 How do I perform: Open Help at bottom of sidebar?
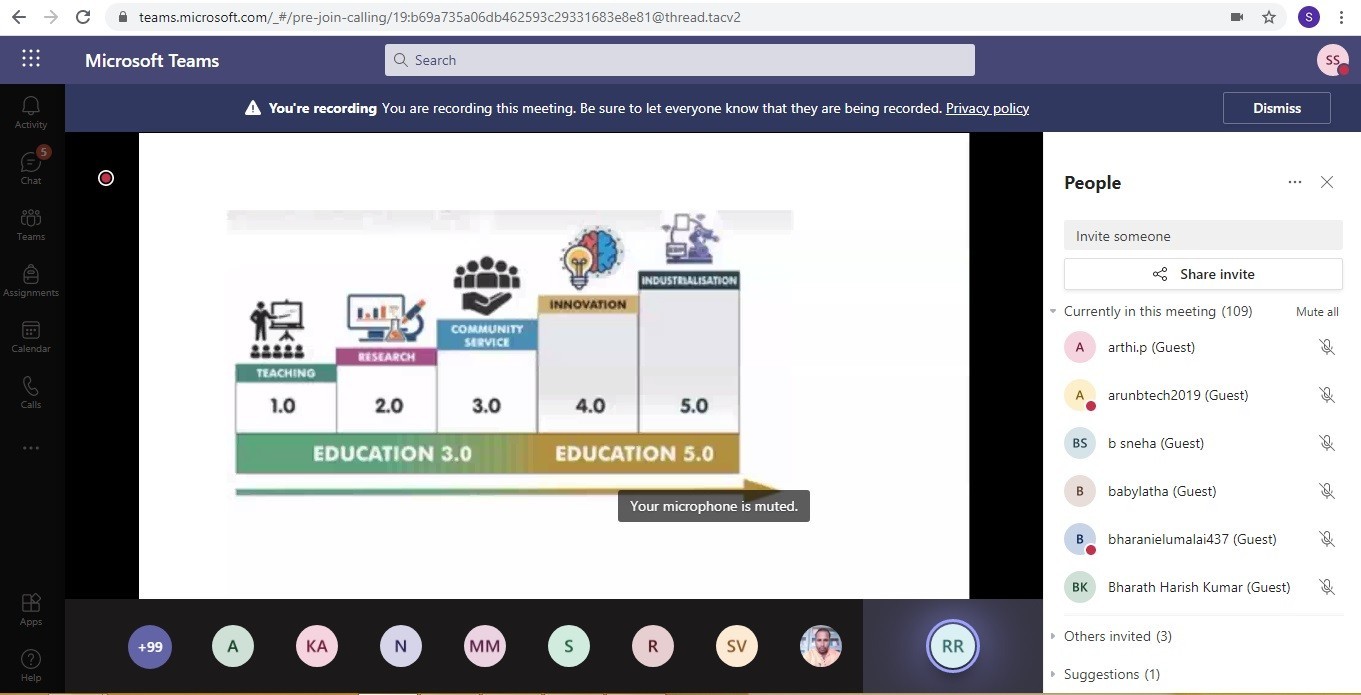31,664
